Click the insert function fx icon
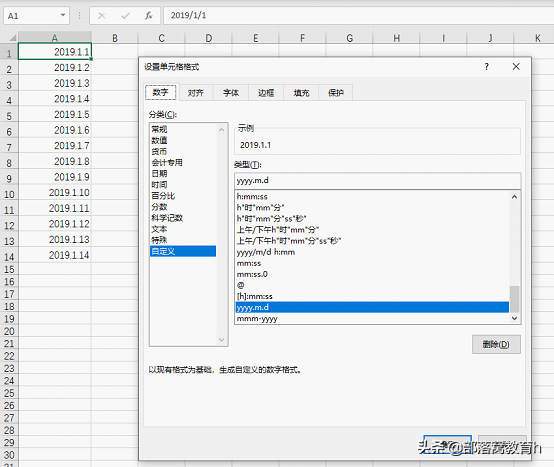 click(x=149, y=16)
